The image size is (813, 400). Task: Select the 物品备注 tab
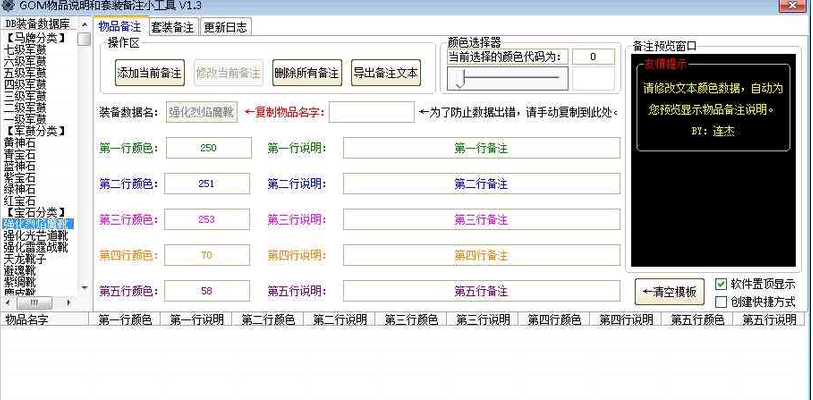(x=121, y=26)
